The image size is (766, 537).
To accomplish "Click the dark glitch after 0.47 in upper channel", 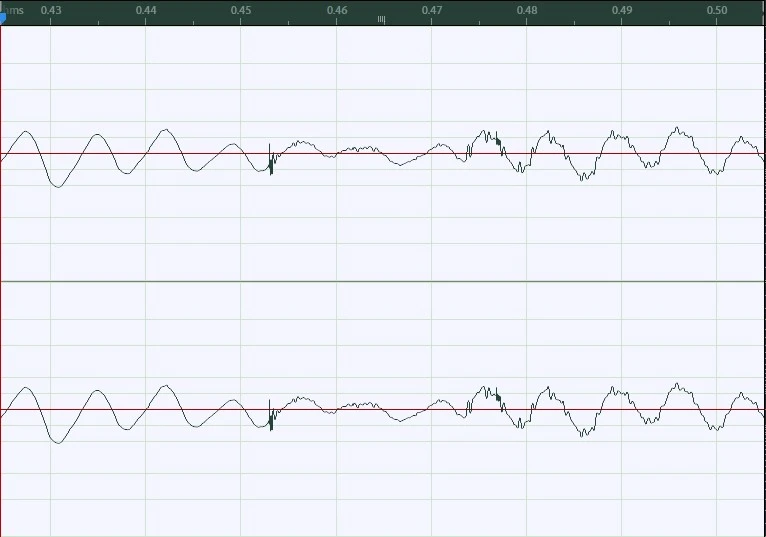I will pos(499,141).
